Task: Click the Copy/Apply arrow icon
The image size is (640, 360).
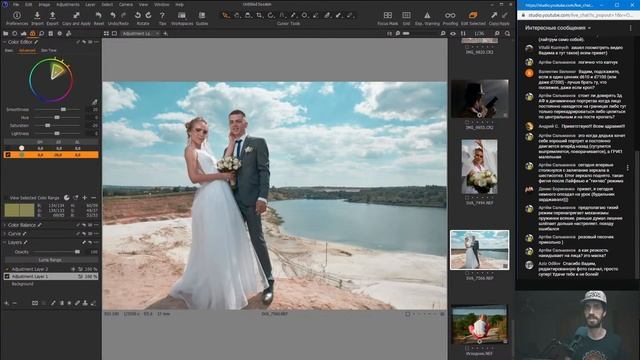Action: point(494,16)
